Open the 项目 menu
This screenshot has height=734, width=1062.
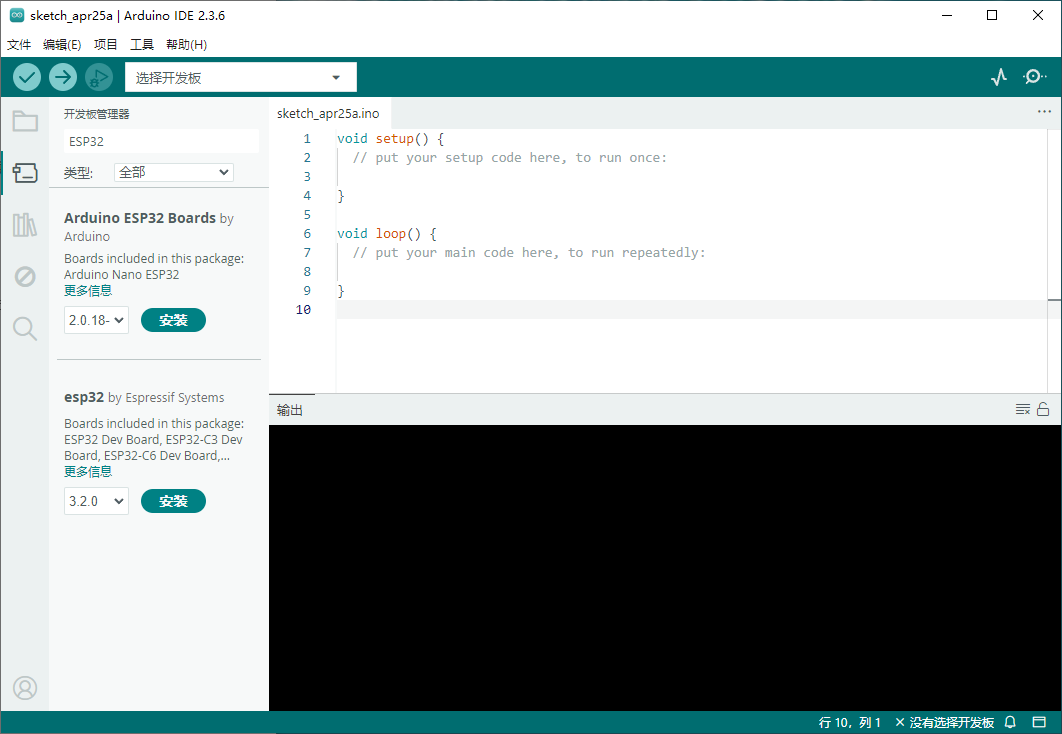coord(106,45)
